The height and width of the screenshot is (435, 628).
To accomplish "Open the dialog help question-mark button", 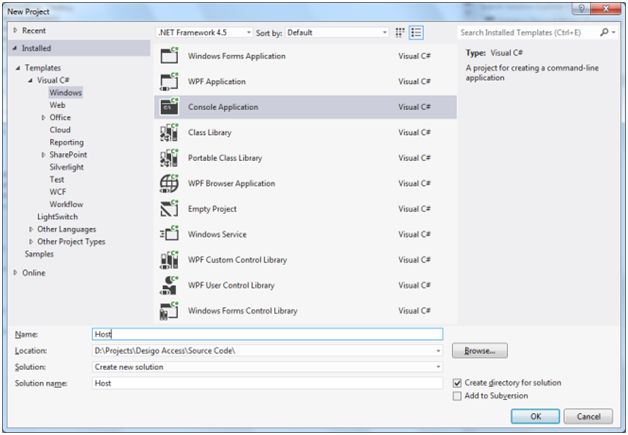I will 582,9.
